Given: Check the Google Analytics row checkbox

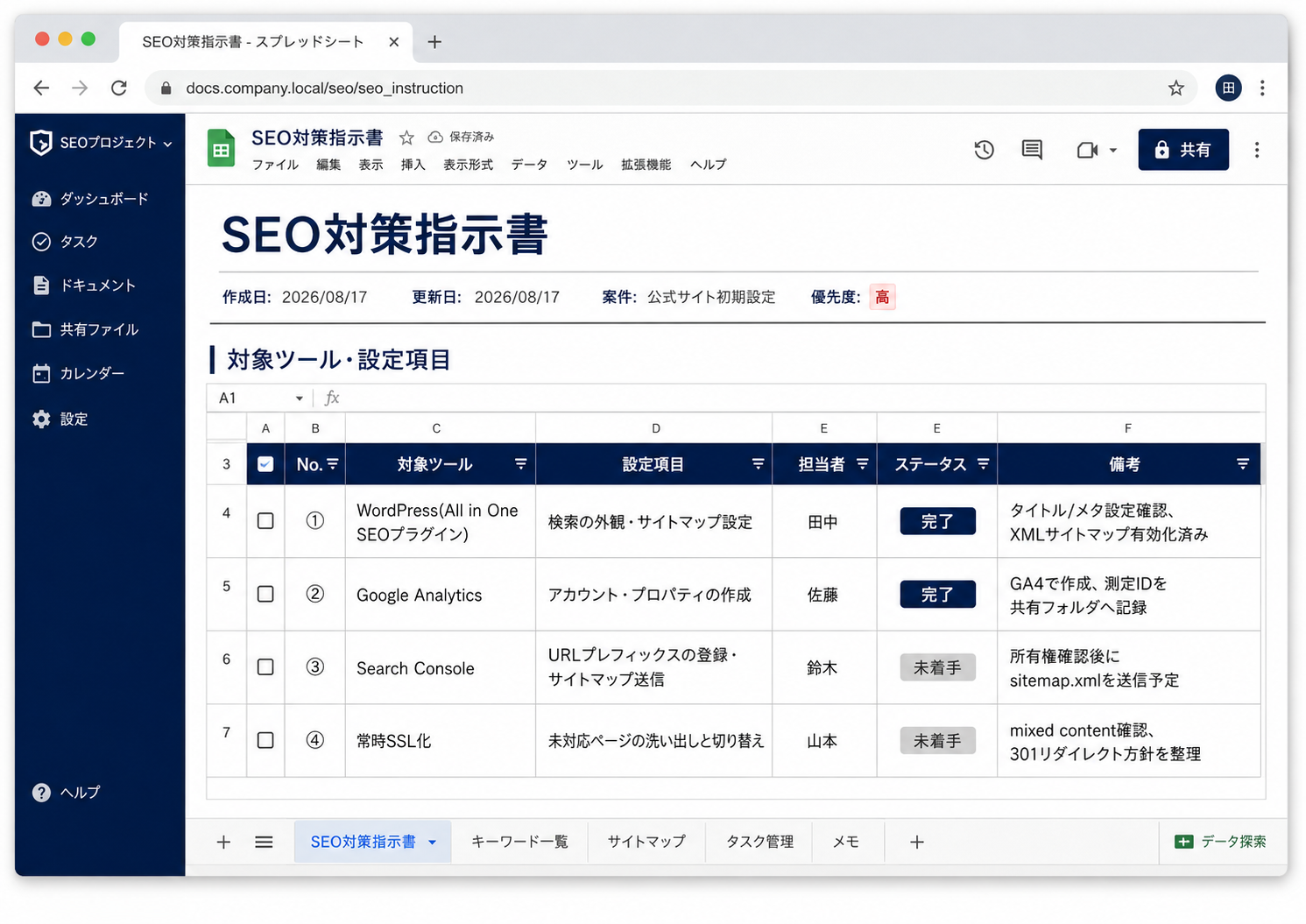Looking at the screenshot, I should point(265,594).
